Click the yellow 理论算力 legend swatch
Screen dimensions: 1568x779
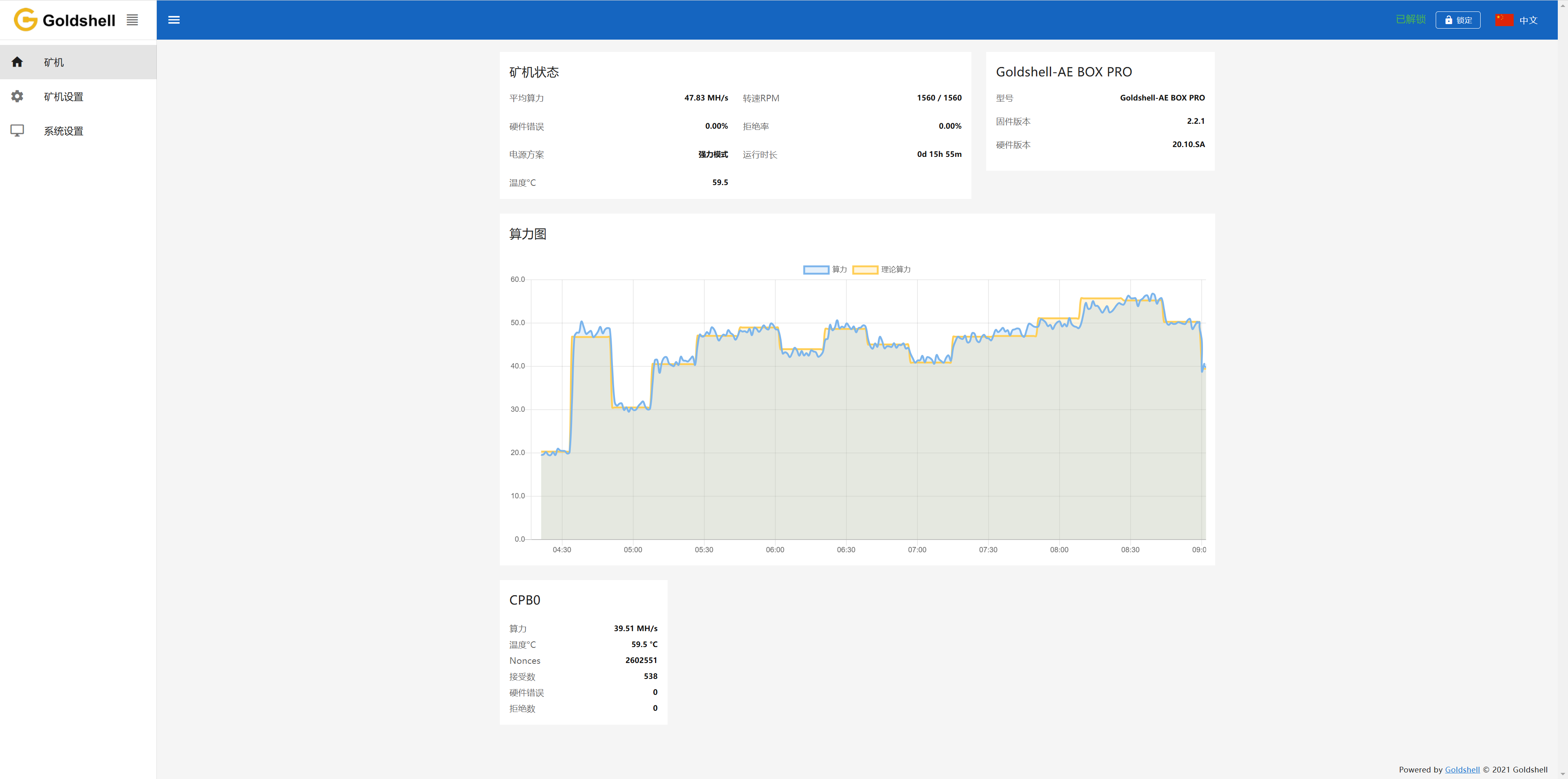tap(865, 270)
